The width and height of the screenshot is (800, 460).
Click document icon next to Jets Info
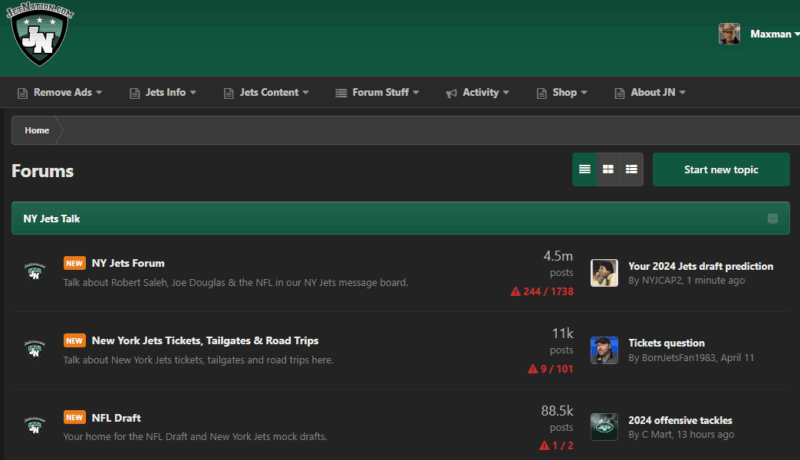tap(135, 93)
